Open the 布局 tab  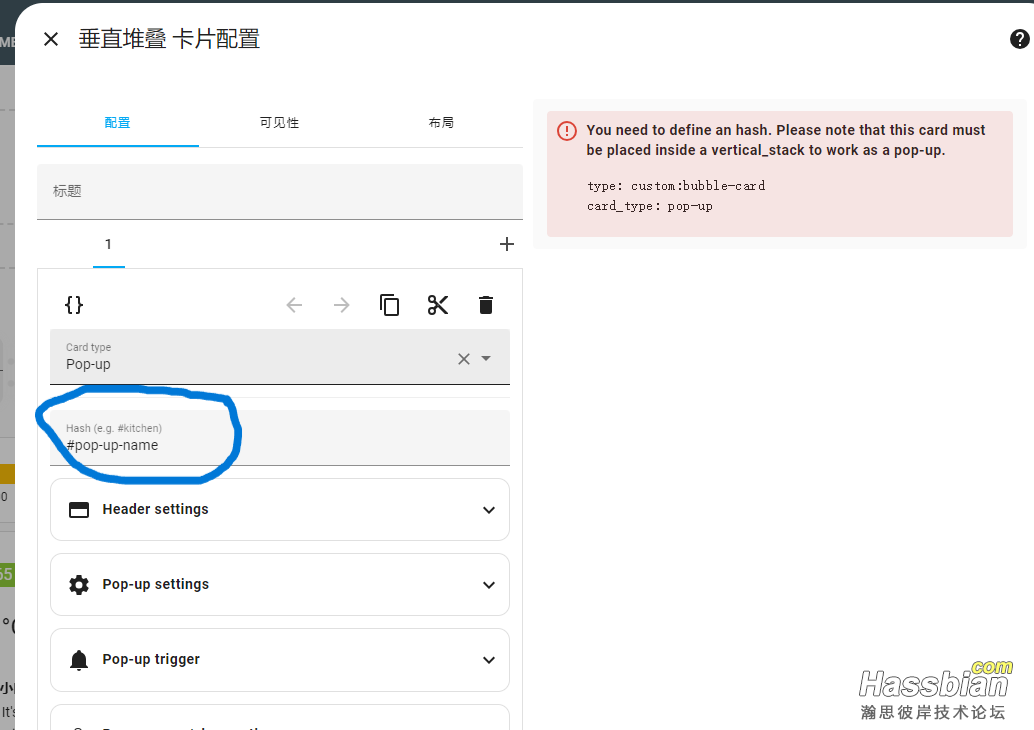(441, 123)
